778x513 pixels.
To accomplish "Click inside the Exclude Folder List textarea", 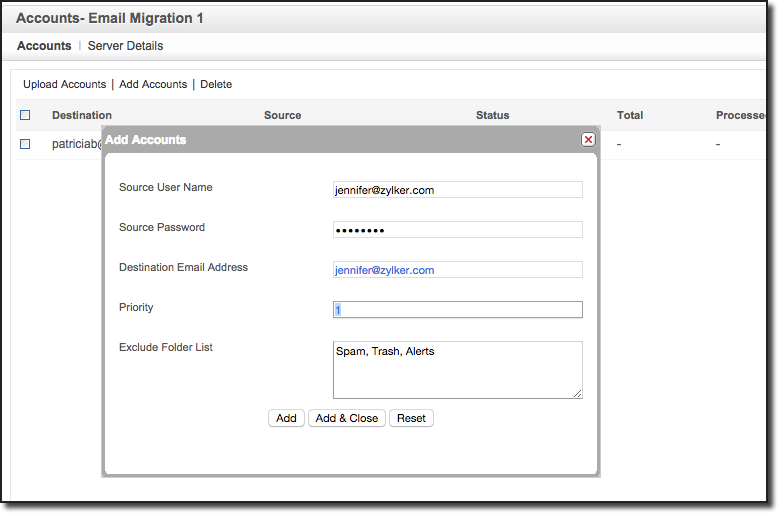I will 457,370.
